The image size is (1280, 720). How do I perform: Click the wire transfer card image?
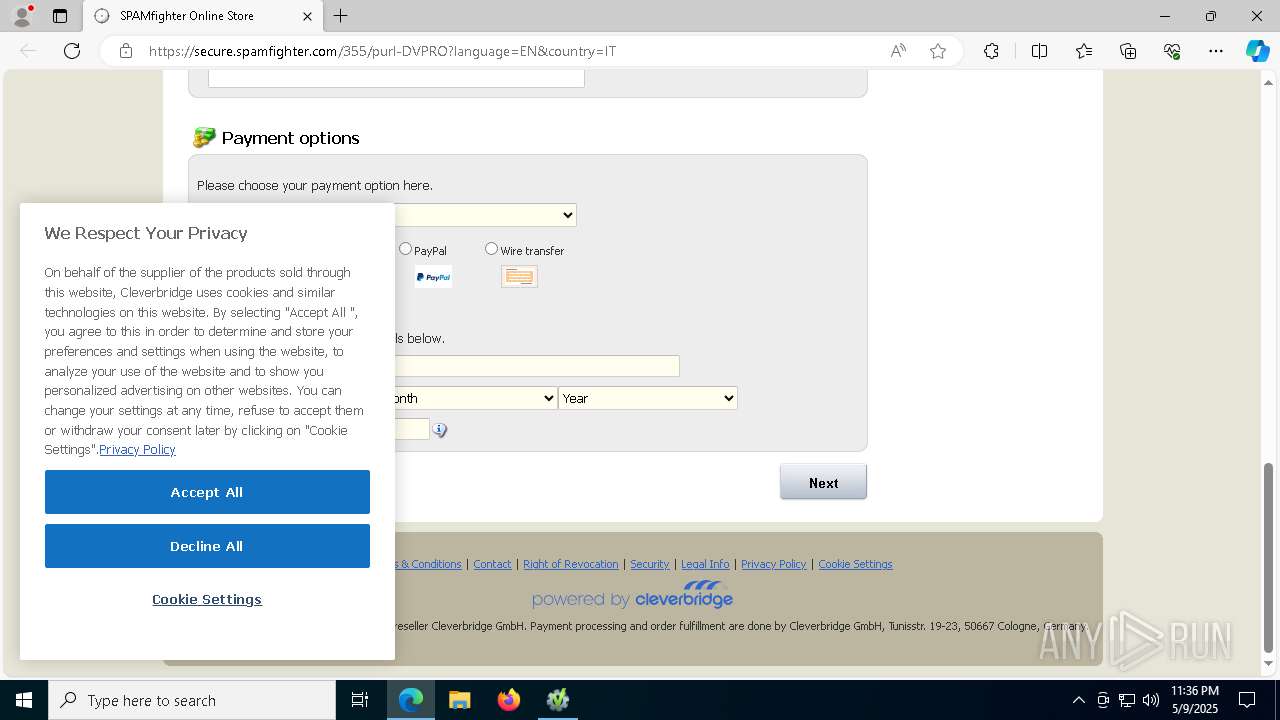(519, 277)
